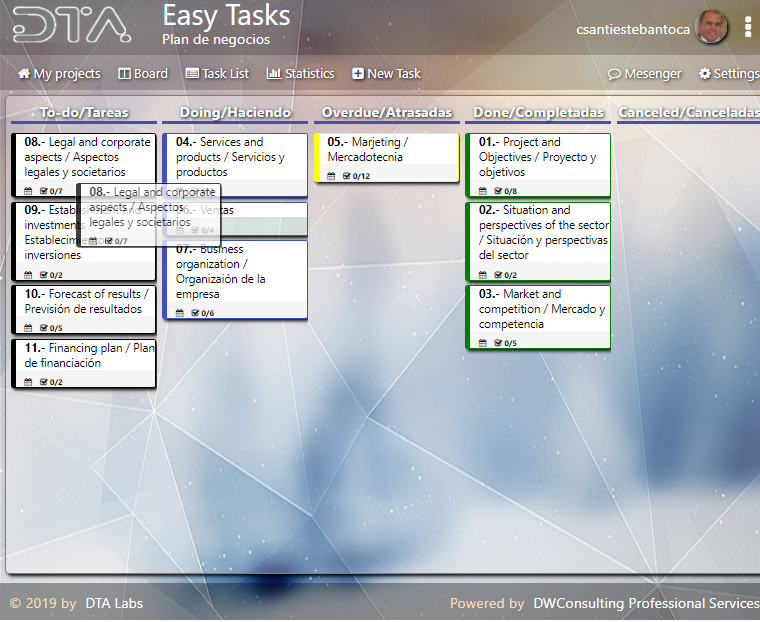Viewport: 760px width, 622px height.
Task: Click calendar icon on Marjeting card
Action: point(333,176)
